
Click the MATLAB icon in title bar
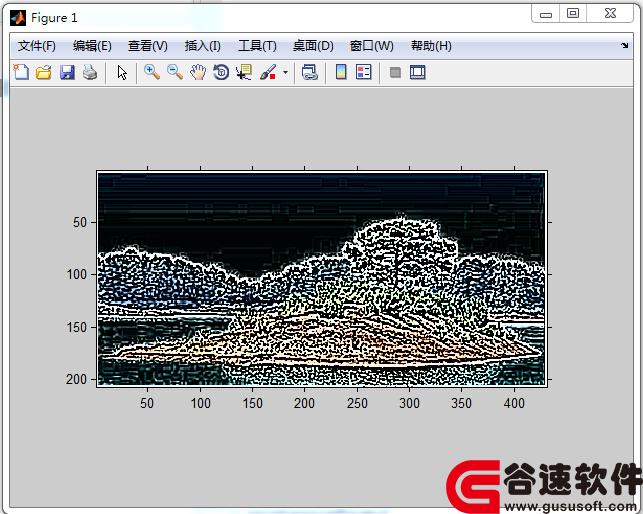click(x=18, y=18)
